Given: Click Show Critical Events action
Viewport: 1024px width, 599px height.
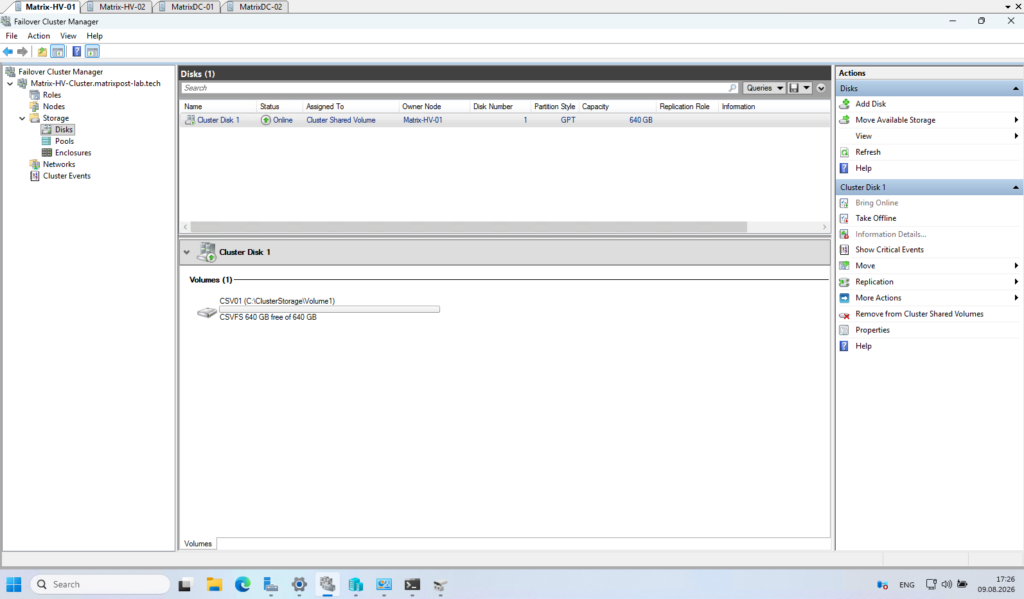Looking at the screenshot, I should 889,250.
